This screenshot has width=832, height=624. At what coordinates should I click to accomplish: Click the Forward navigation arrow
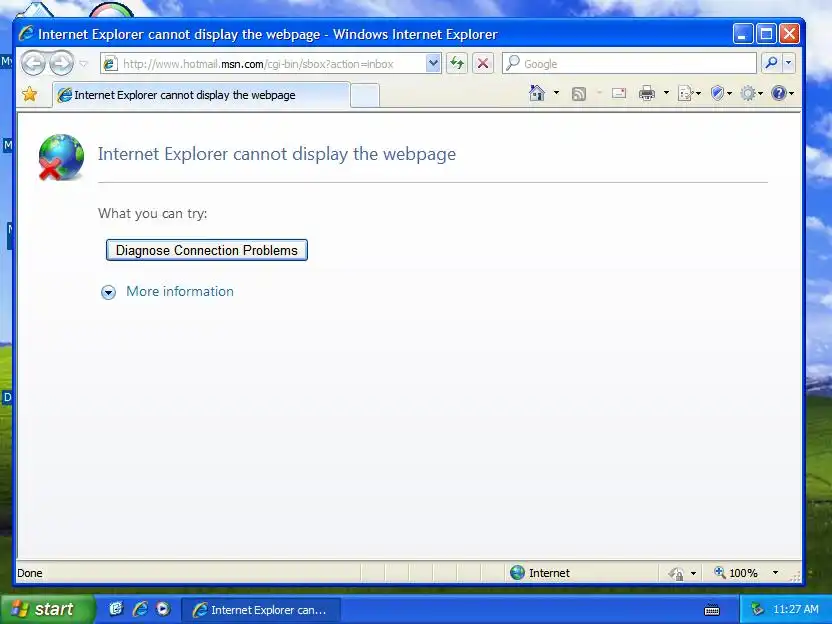(x=62, y=64)
